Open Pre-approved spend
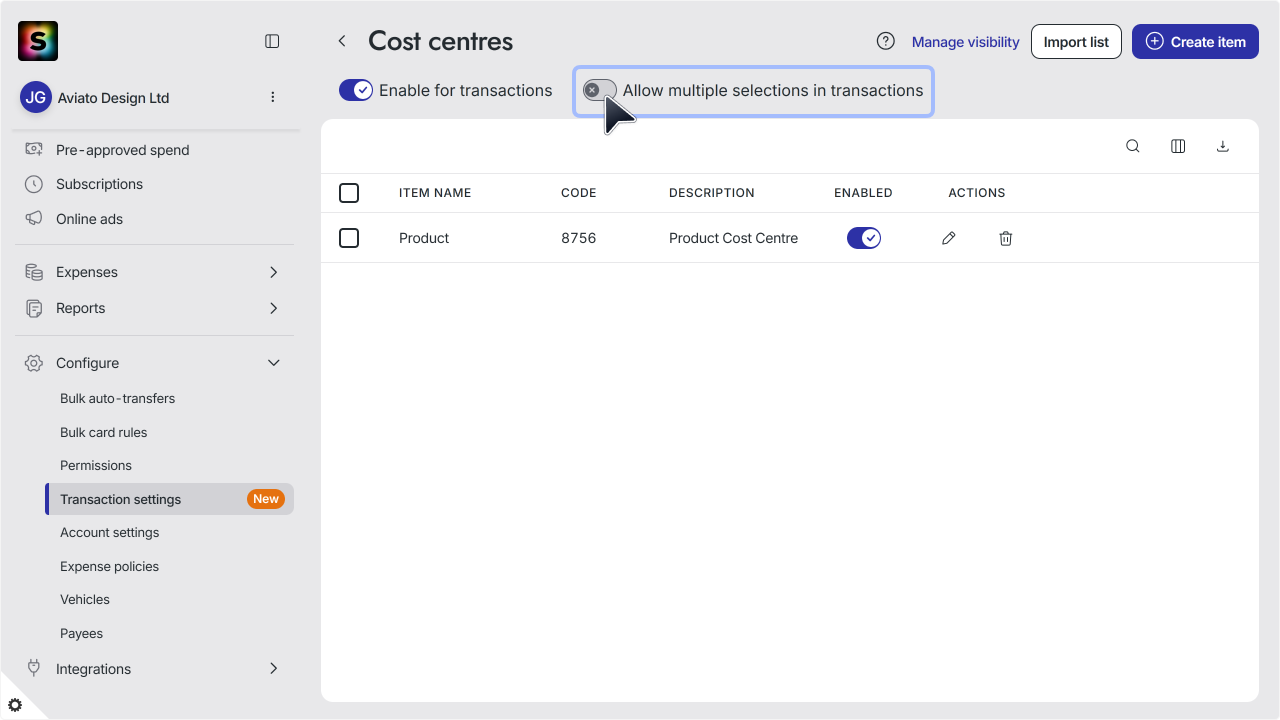Image resolution: width=1280 pixels, height=720 pixels. pyautogui.click(x=122, y=150)
